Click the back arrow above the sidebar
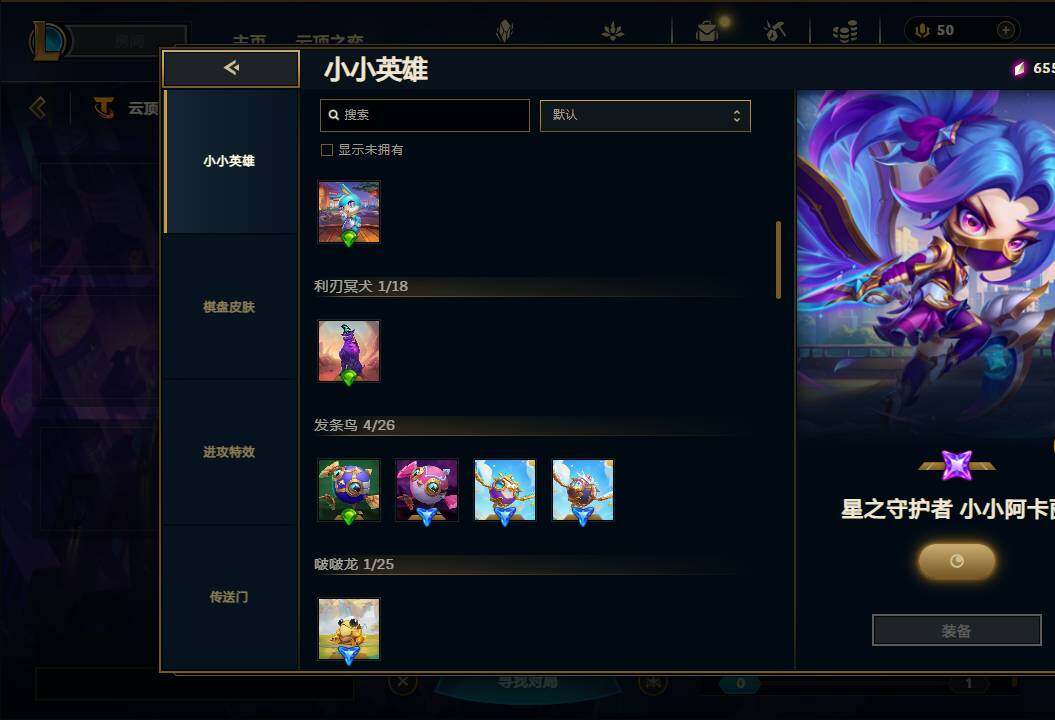The height and width of the screenshot is (720, 1055). 231,68
